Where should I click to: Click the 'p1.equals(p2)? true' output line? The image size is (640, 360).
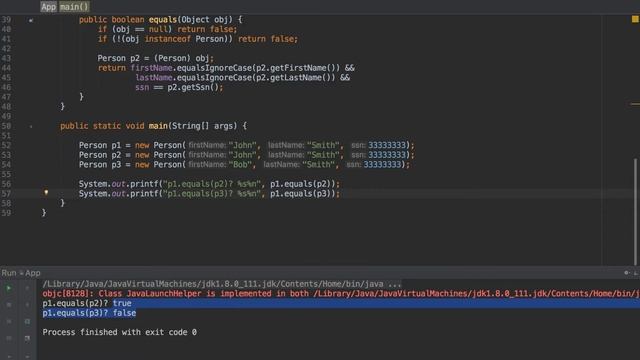pyautogui.click(x=87, y=303)
